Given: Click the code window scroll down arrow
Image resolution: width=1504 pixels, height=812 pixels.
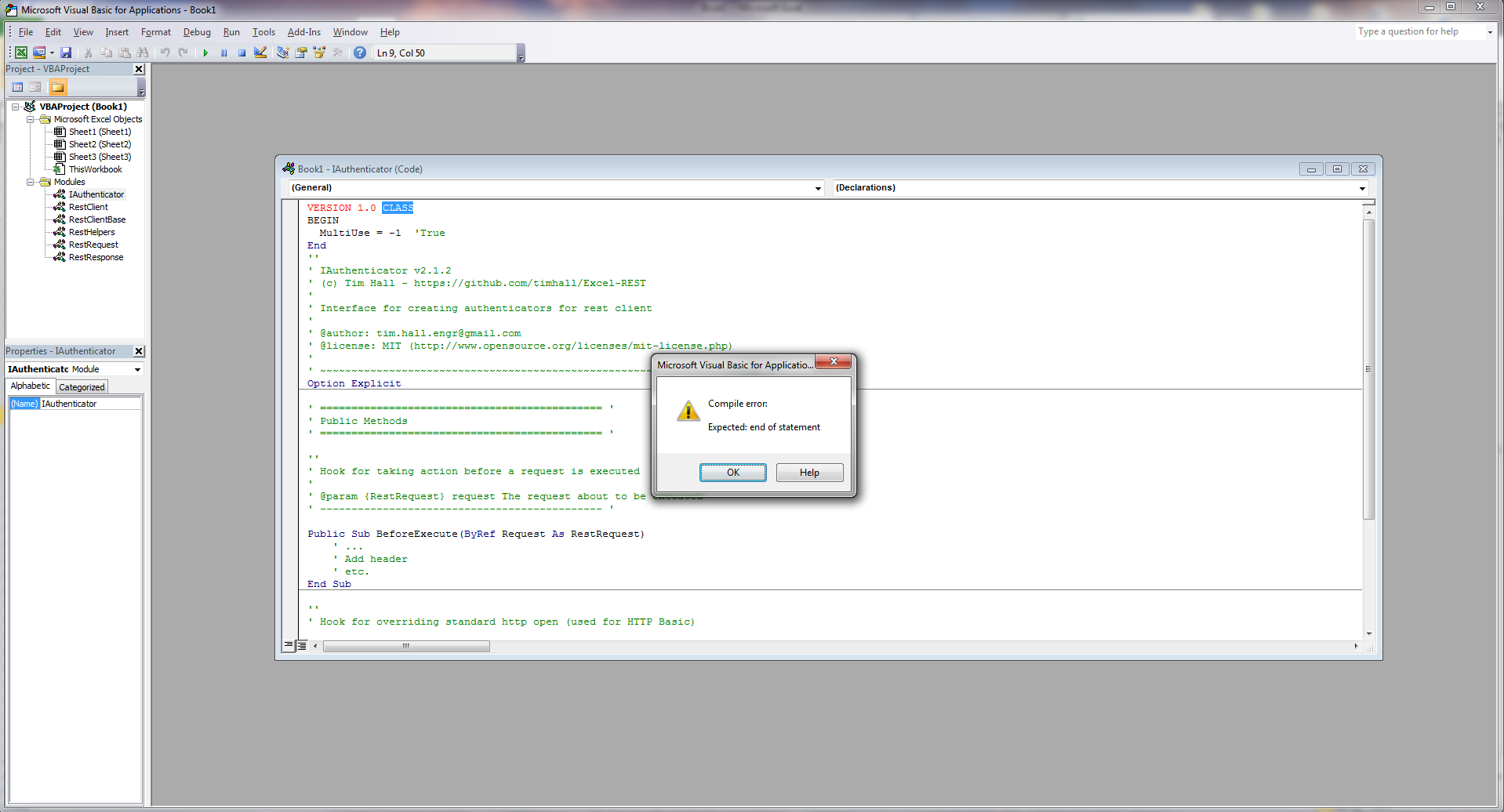Looking at the screenshot, I should click(x=1369, y=634).
